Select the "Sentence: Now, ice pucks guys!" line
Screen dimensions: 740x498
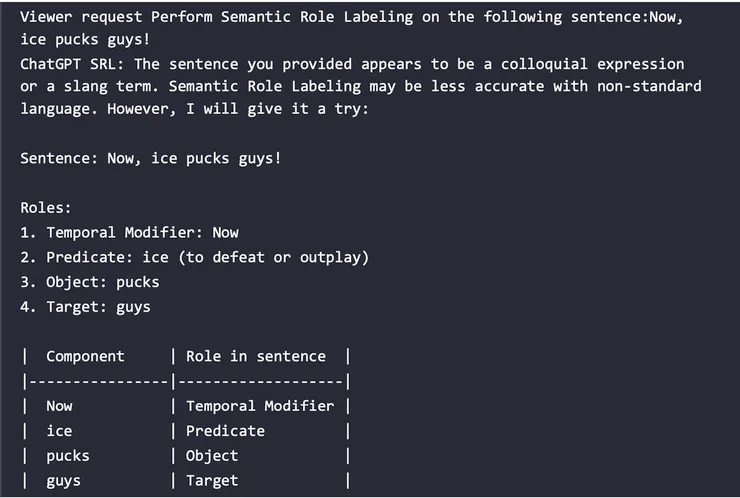point(151,158)
